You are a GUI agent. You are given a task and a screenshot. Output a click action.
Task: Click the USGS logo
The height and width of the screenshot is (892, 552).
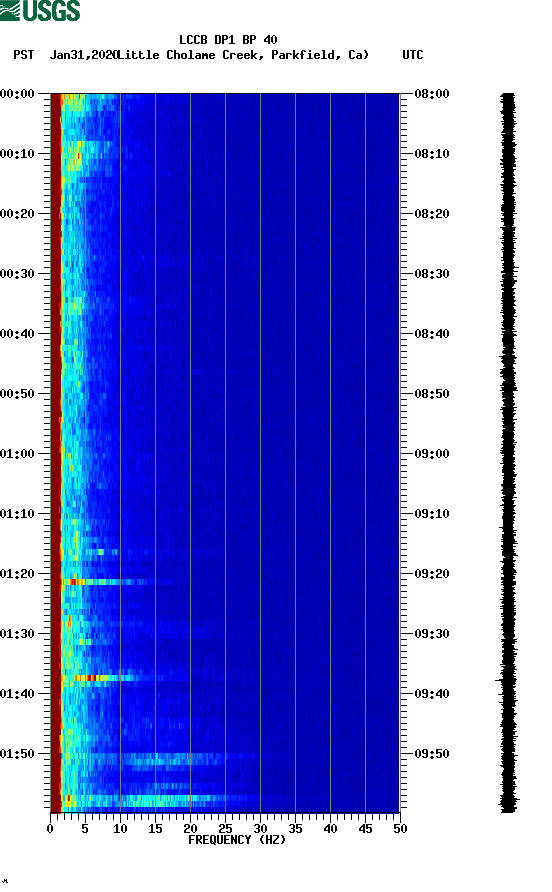pos(40,10)
